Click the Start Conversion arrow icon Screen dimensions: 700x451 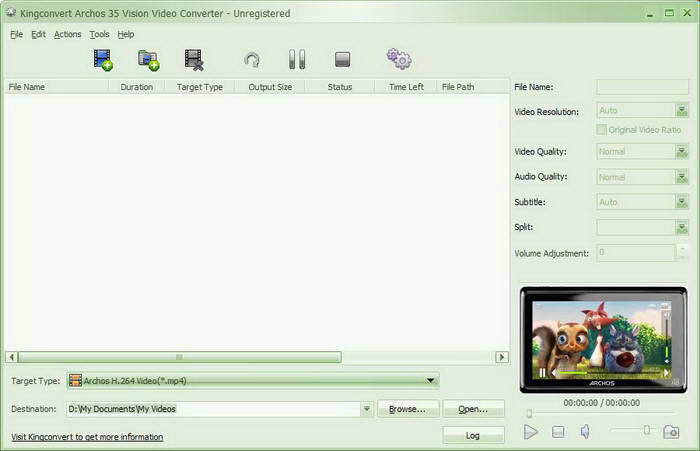pos(252,60)
